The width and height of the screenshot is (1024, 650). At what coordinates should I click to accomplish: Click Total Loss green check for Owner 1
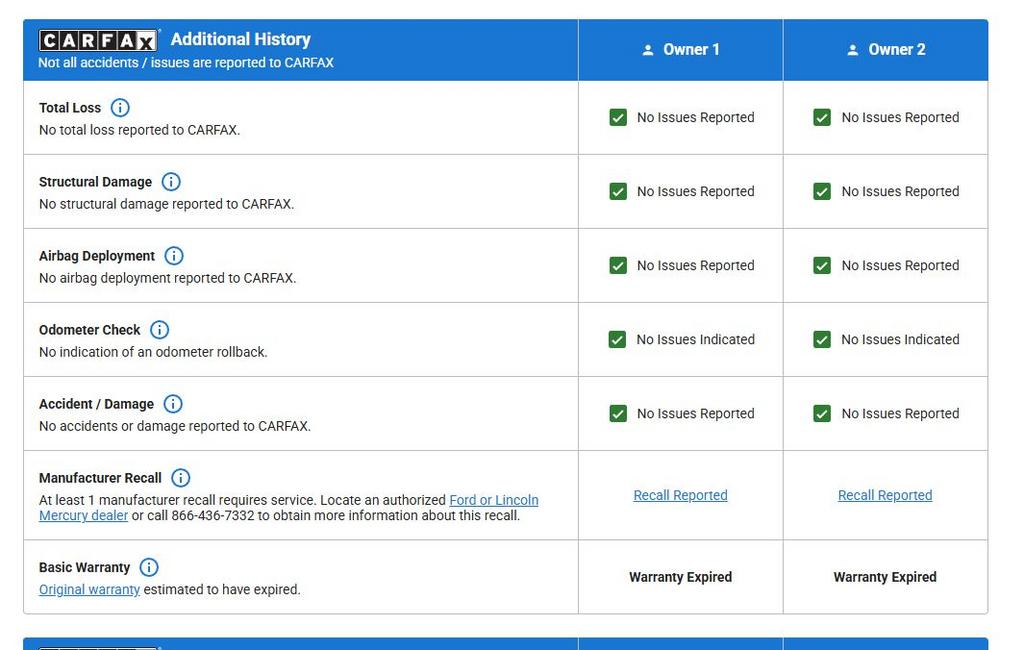[x=618, y=118]
